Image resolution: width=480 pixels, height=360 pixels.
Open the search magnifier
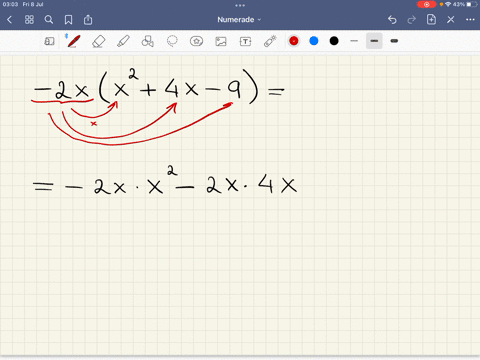click(x=49, y=20)
